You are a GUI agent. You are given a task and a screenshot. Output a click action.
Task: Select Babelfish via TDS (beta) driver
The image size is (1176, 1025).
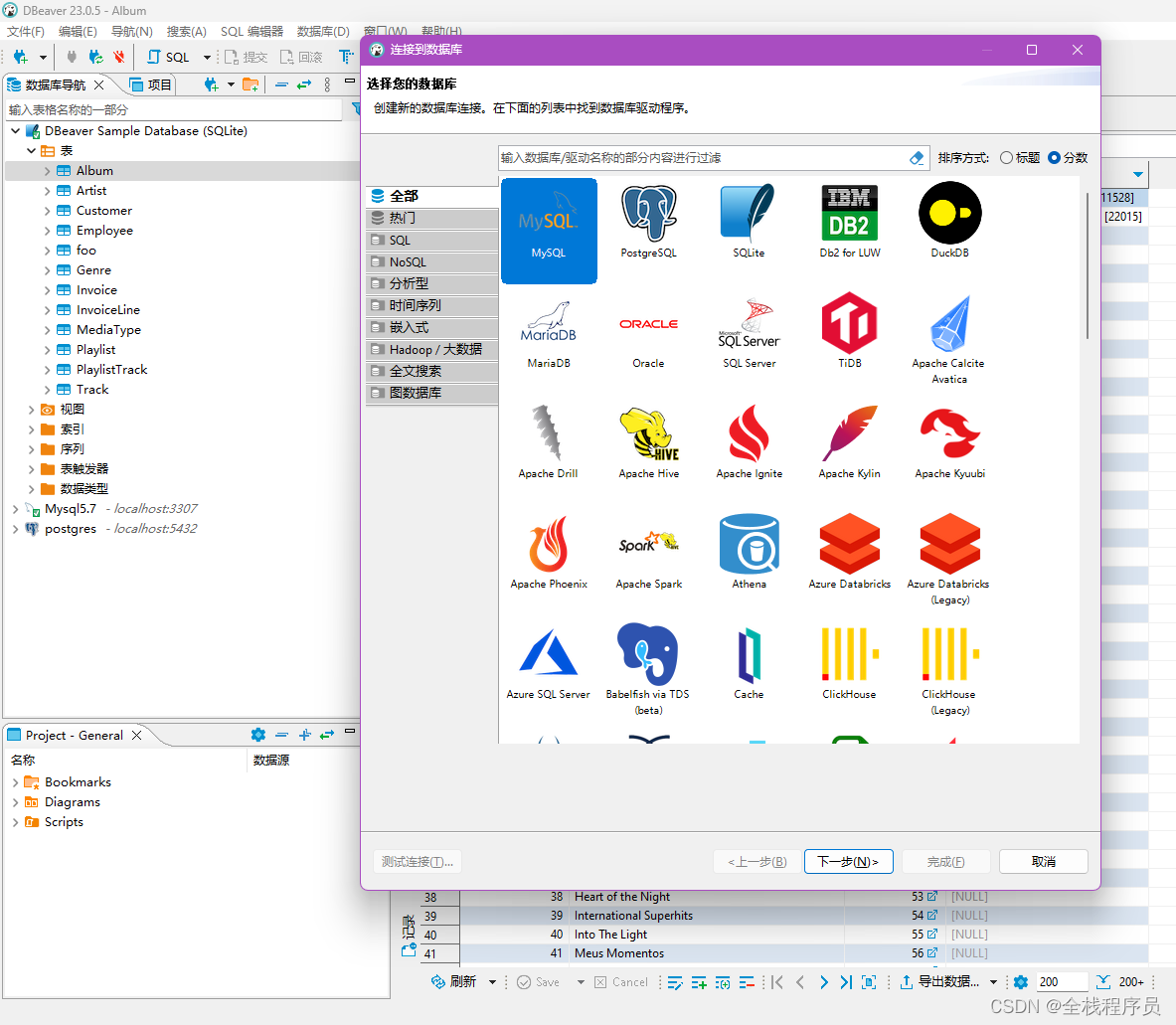tap(648, 669)
